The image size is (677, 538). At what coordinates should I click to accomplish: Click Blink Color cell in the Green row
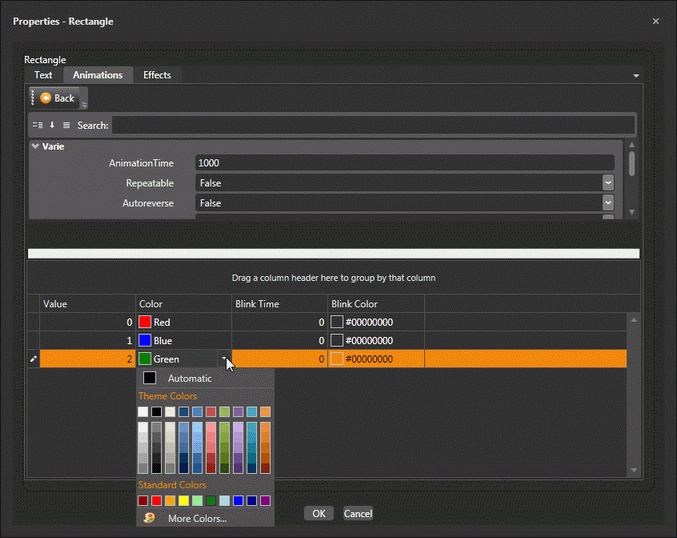click(x=376, y=359)
